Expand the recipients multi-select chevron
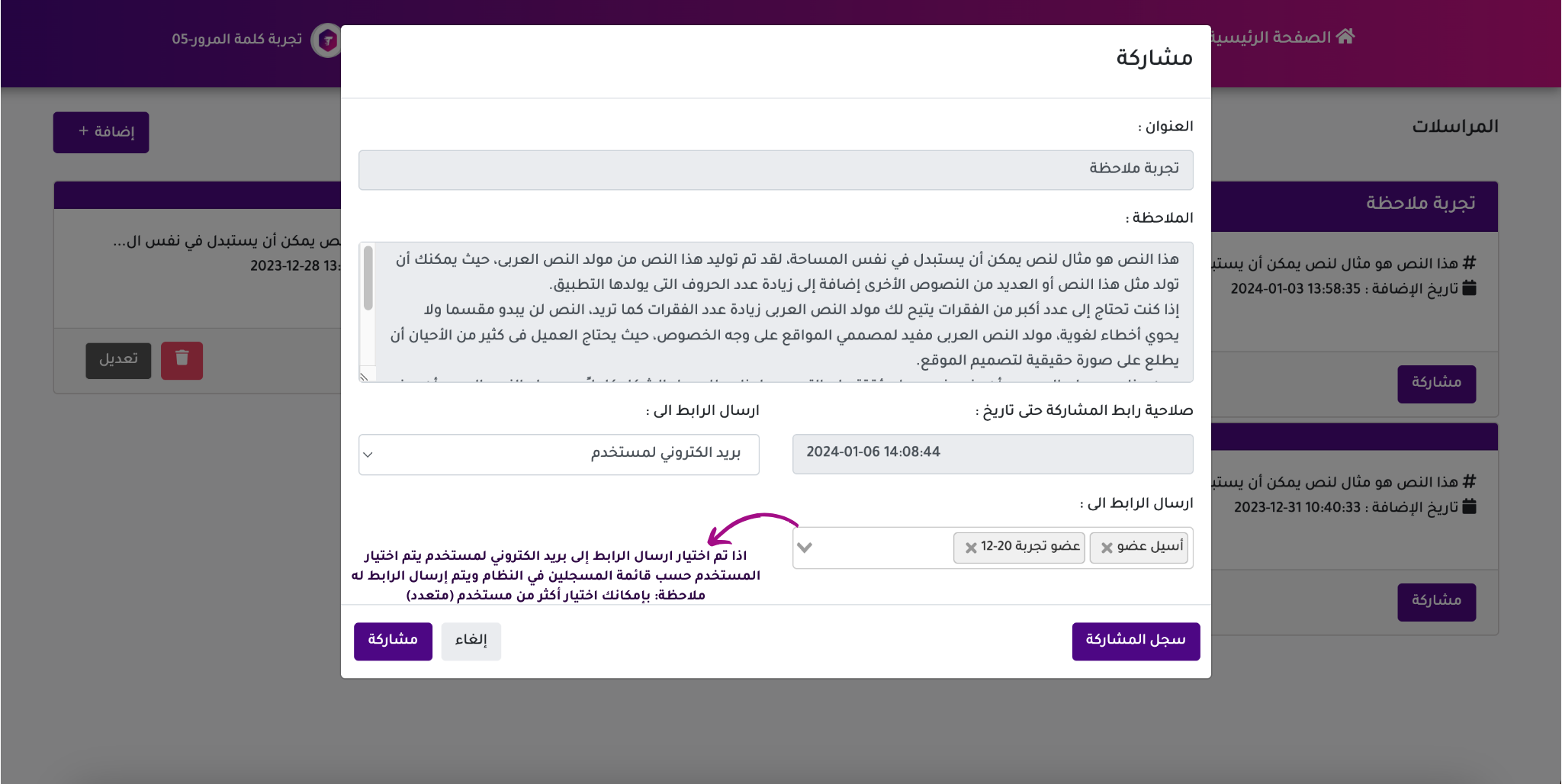 click(x=805, y=548)
